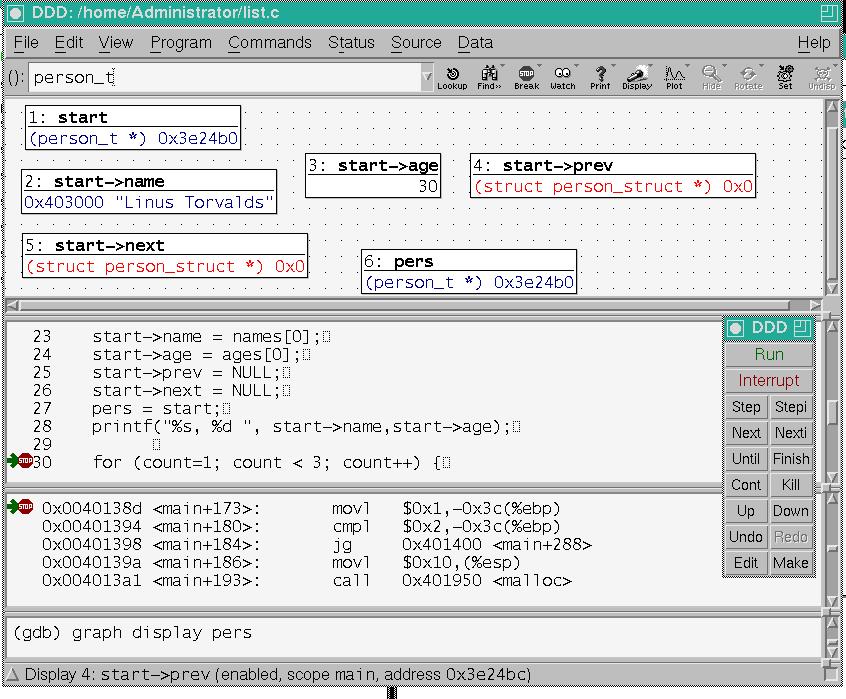
Task: Click the Nexti button
Action: pyautogui.click(x=791, y=433)
